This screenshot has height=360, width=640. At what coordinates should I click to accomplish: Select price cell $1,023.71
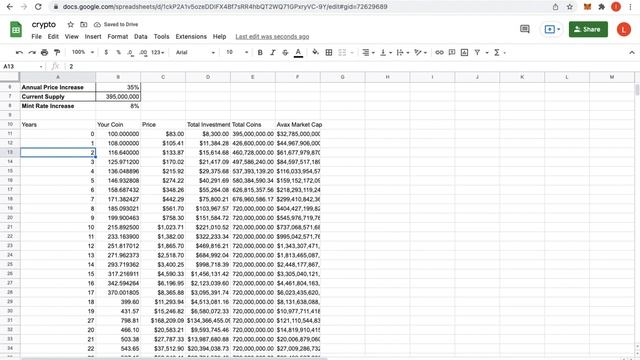pyautogui.click(x=163, y=227)
